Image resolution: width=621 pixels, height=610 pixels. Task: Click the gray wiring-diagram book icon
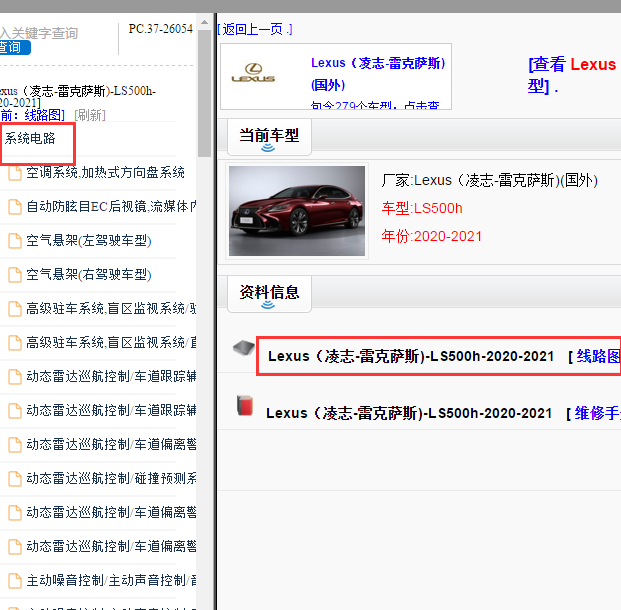tap(244, 348)
